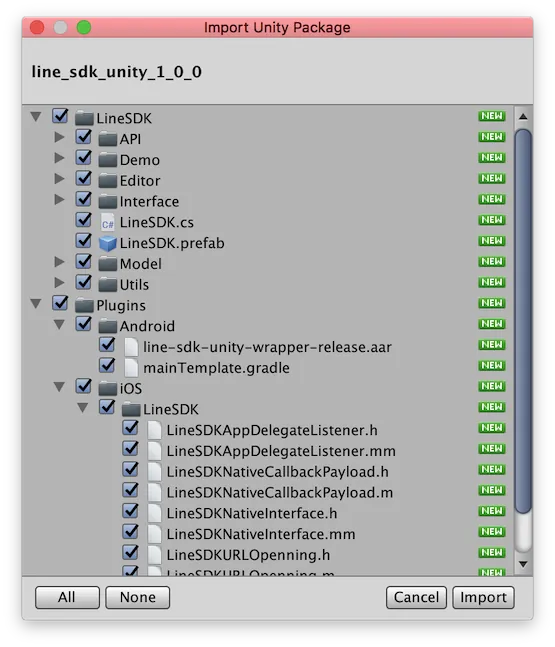Click the All button
The width and height of the screenshot is (555, 647).
67,597
